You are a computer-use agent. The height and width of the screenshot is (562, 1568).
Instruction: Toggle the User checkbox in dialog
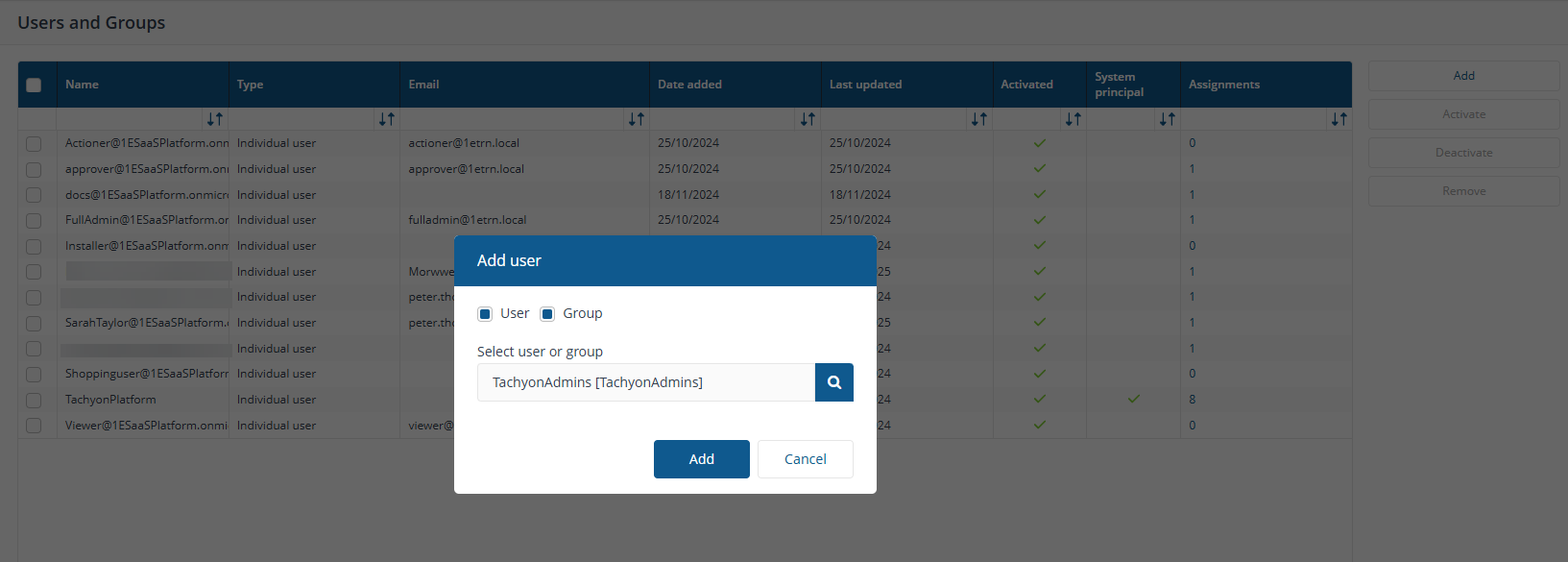pyautogui.click(x=485, y=314)
